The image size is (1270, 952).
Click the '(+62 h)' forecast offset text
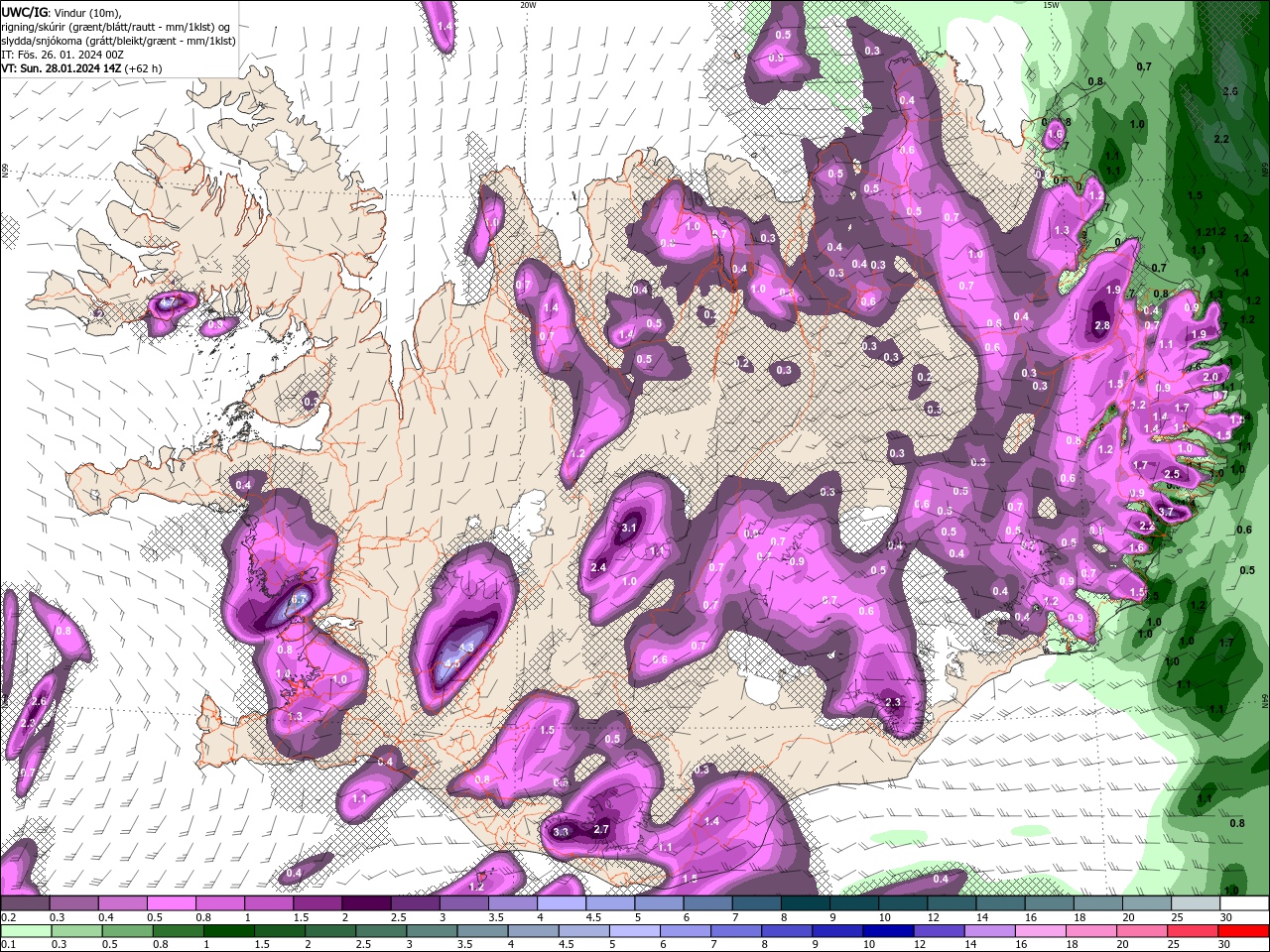click(144, 68)
